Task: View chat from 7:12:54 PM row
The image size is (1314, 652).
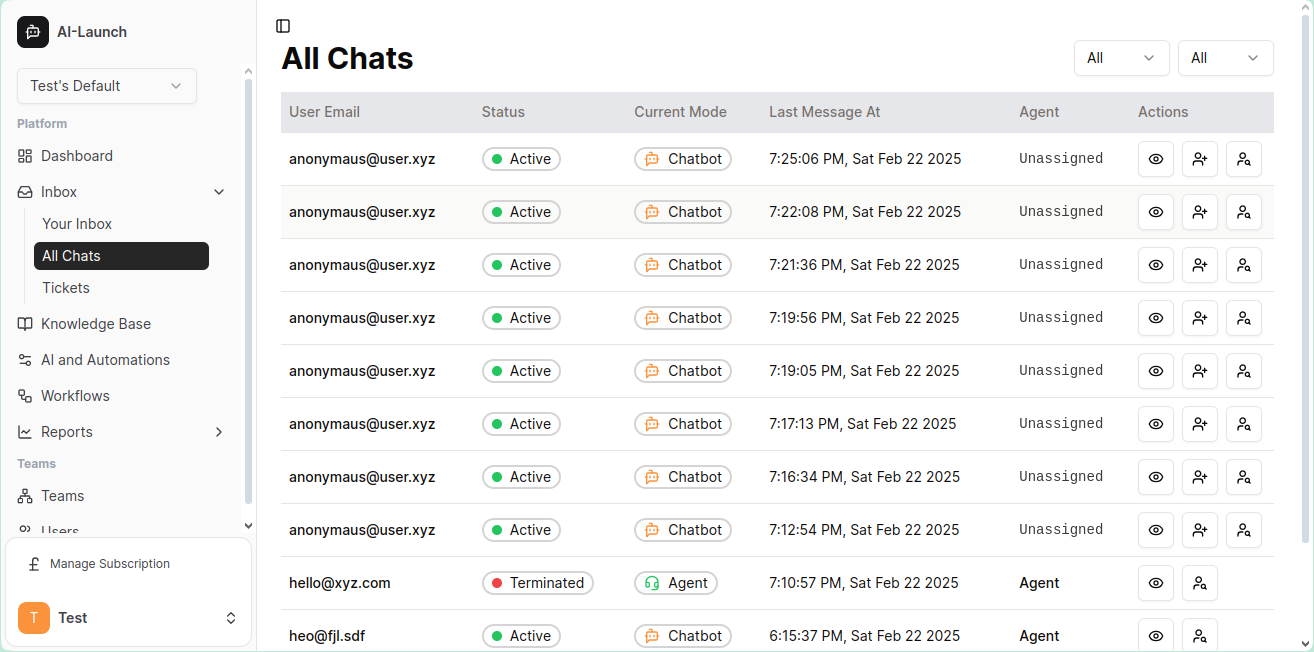Action: [1156, 530]
